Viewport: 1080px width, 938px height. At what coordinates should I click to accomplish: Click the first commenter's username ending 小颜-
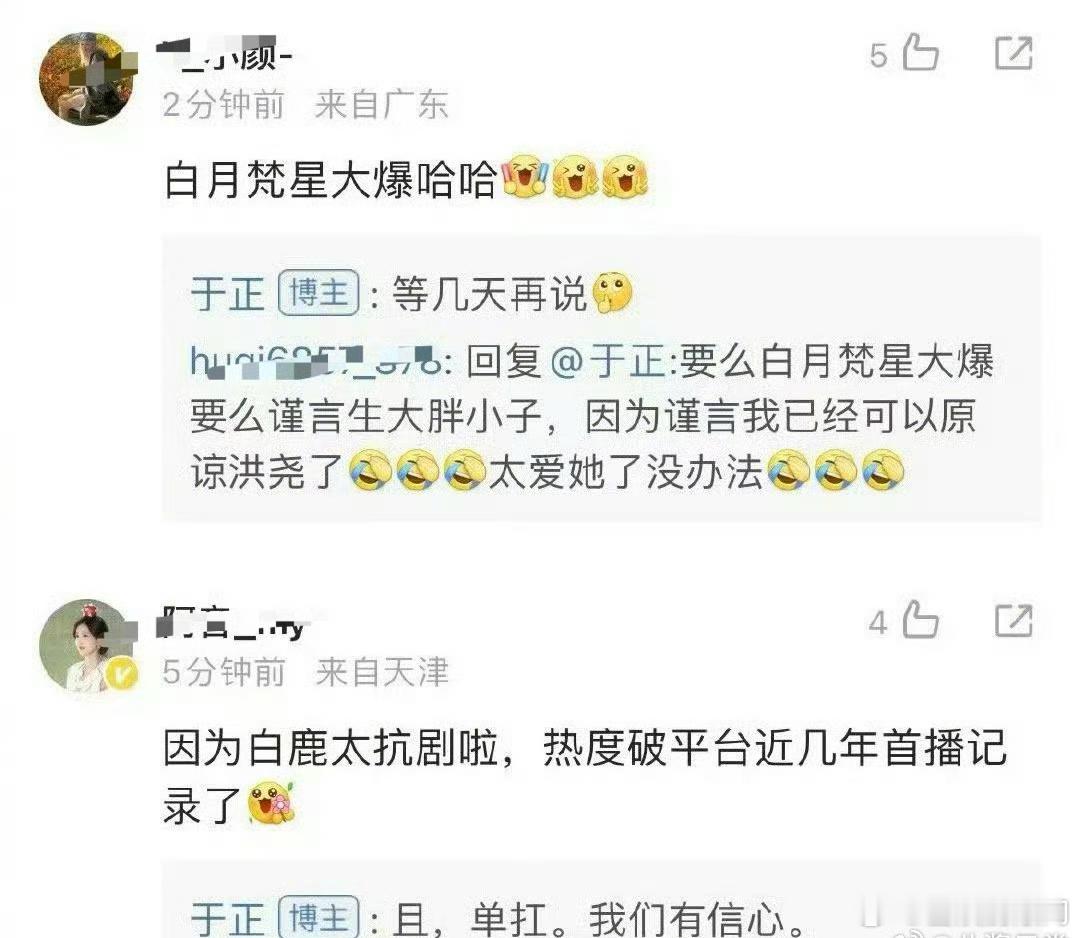[225, 54]
